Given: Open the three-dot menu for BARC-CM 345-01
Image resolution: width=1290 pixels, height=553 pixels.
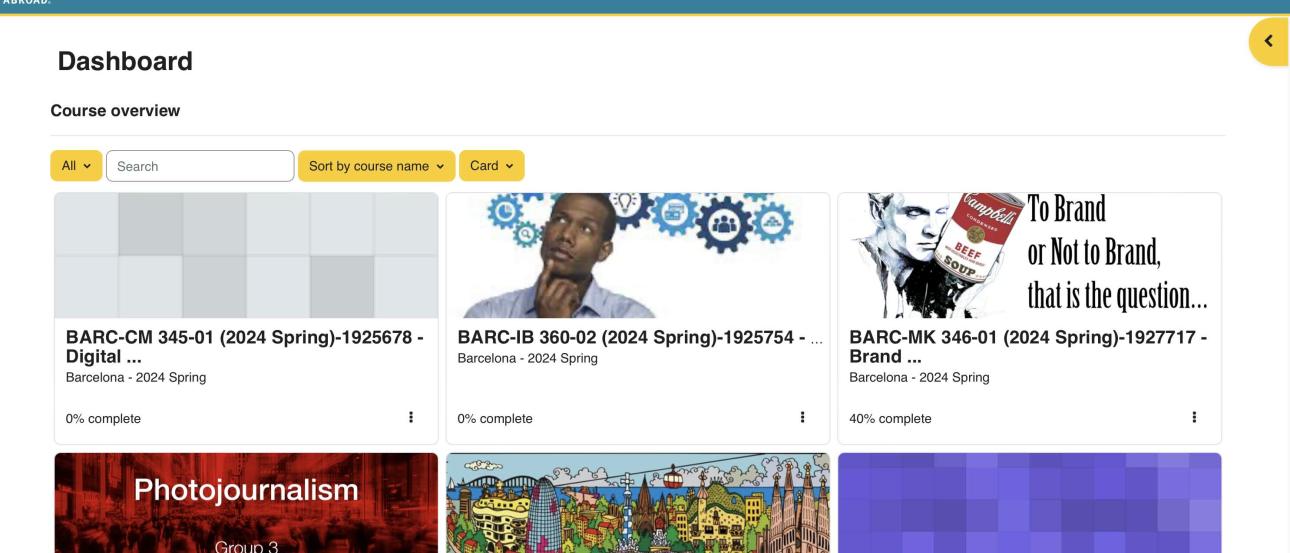Looking at the screenshot, I should pyautogui.click(x=411, y=418).
